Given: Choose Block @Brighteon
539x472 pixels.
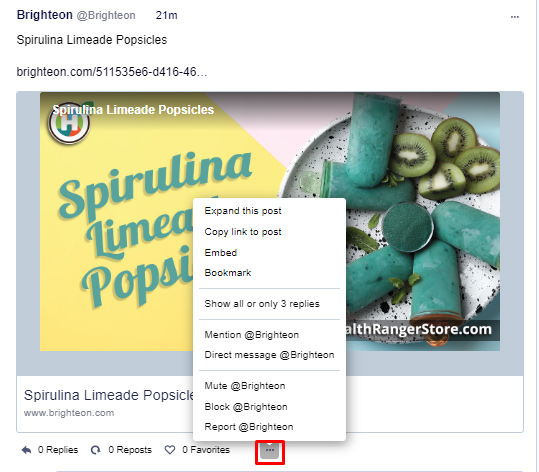Looking at the screenshot, I should click(x=246, y=407).
